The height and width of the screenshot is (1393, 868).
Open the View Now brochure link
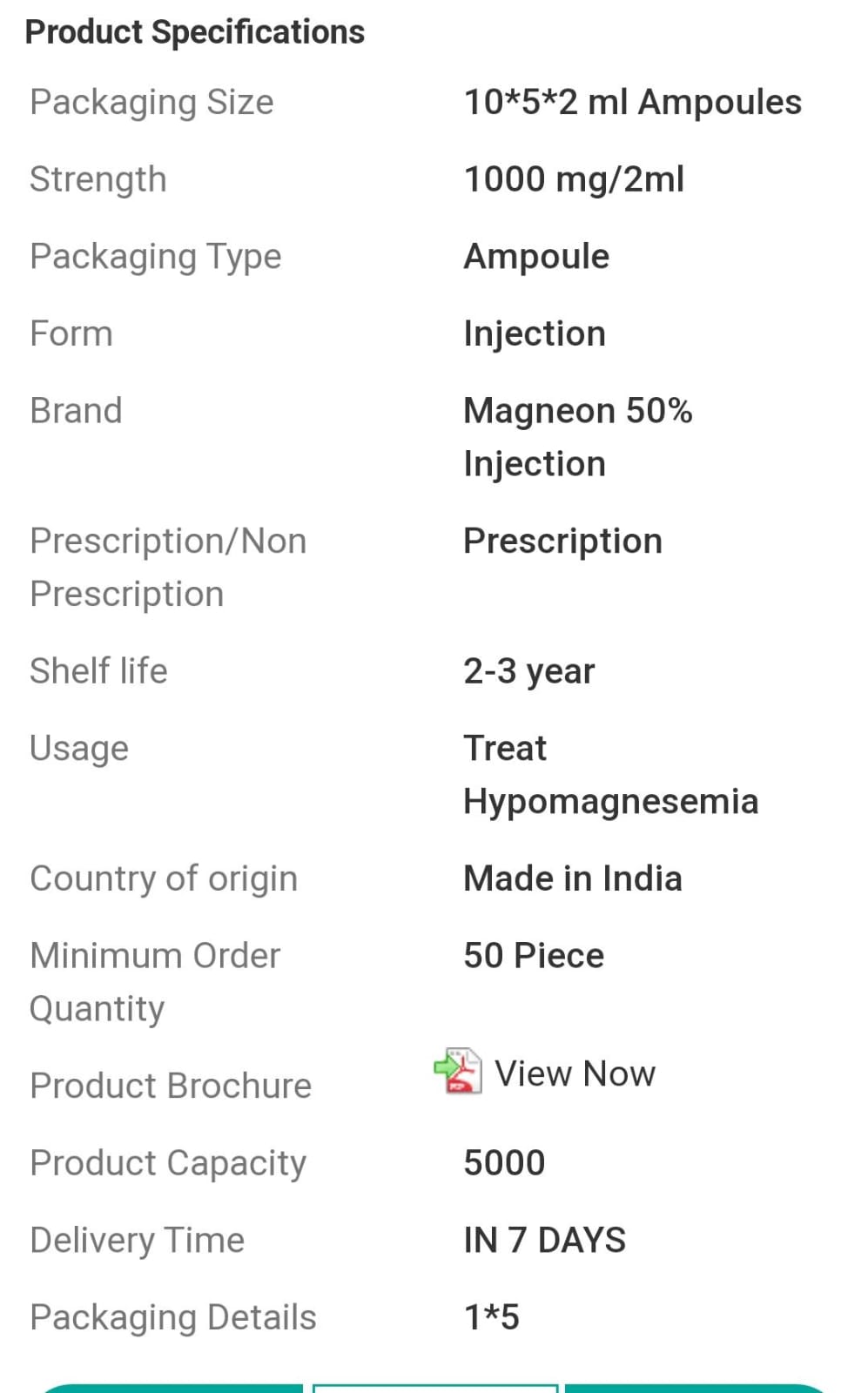click(x=575, y=1073)
